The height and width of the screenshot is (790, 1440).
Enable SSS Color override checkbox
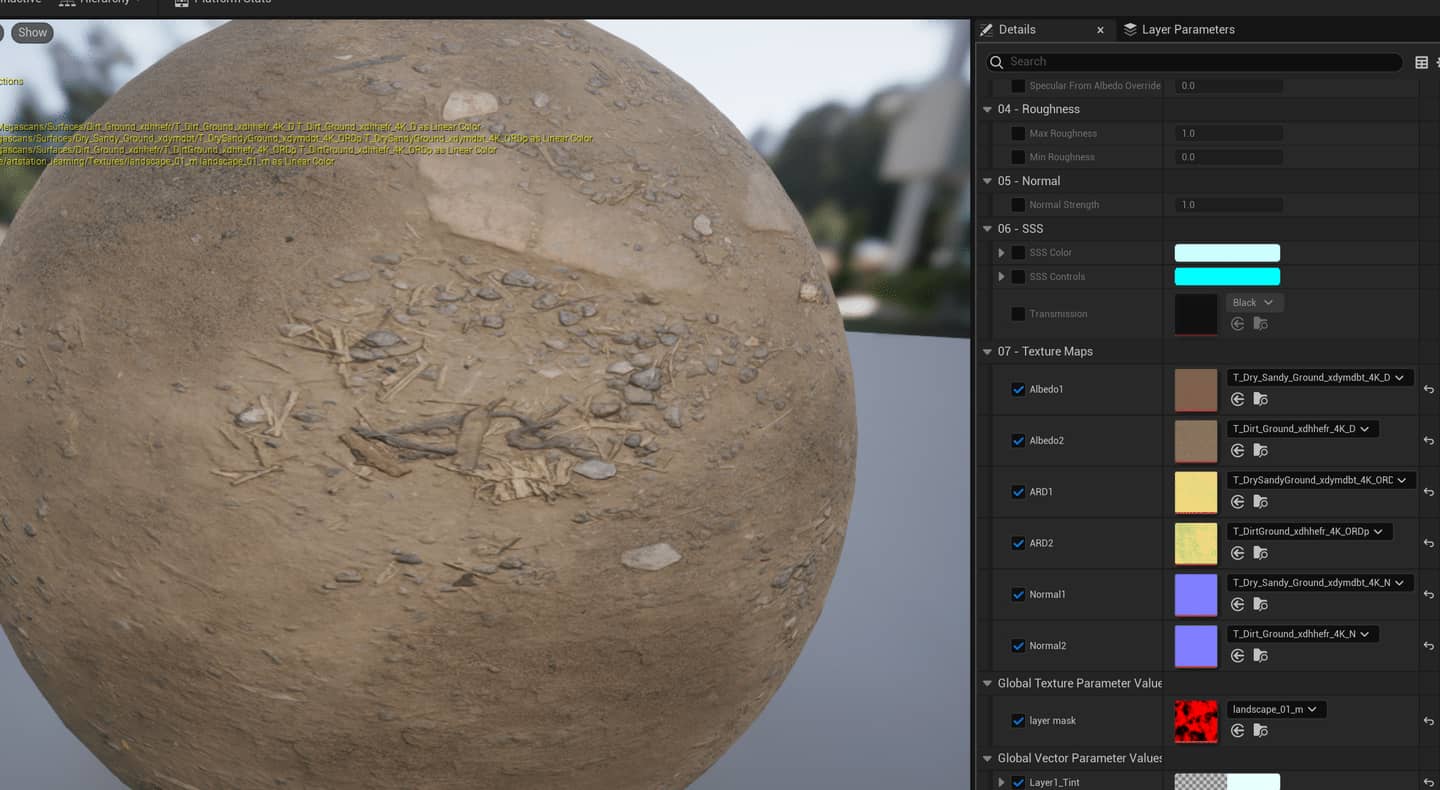tap(1018, 253)
